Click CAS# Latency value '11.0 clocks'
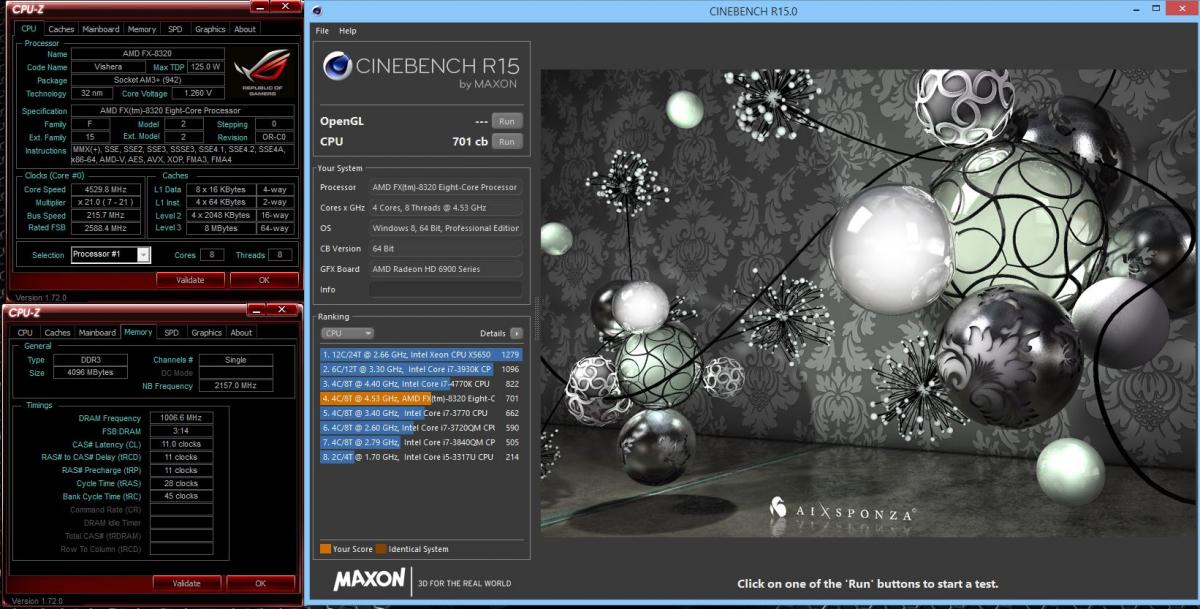 coord(180,444)
